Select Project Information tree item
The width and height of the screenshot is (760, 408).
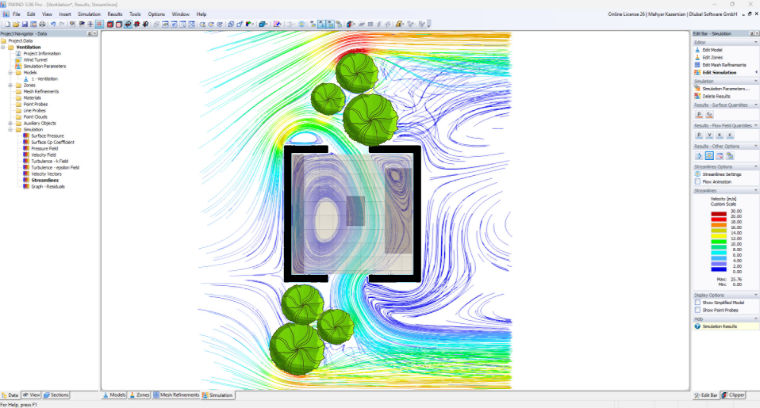tap(42, 54)
